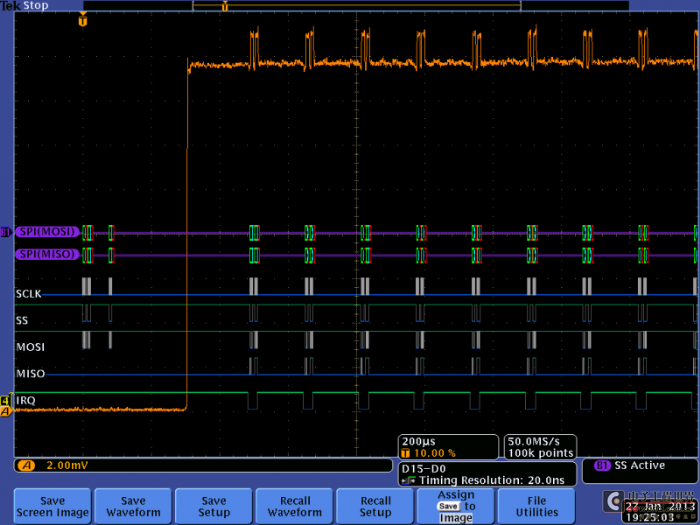Image resolution: width=700 pixels, height=525 pixels.
Task: Open File Utilities
Action: point(537,506)
